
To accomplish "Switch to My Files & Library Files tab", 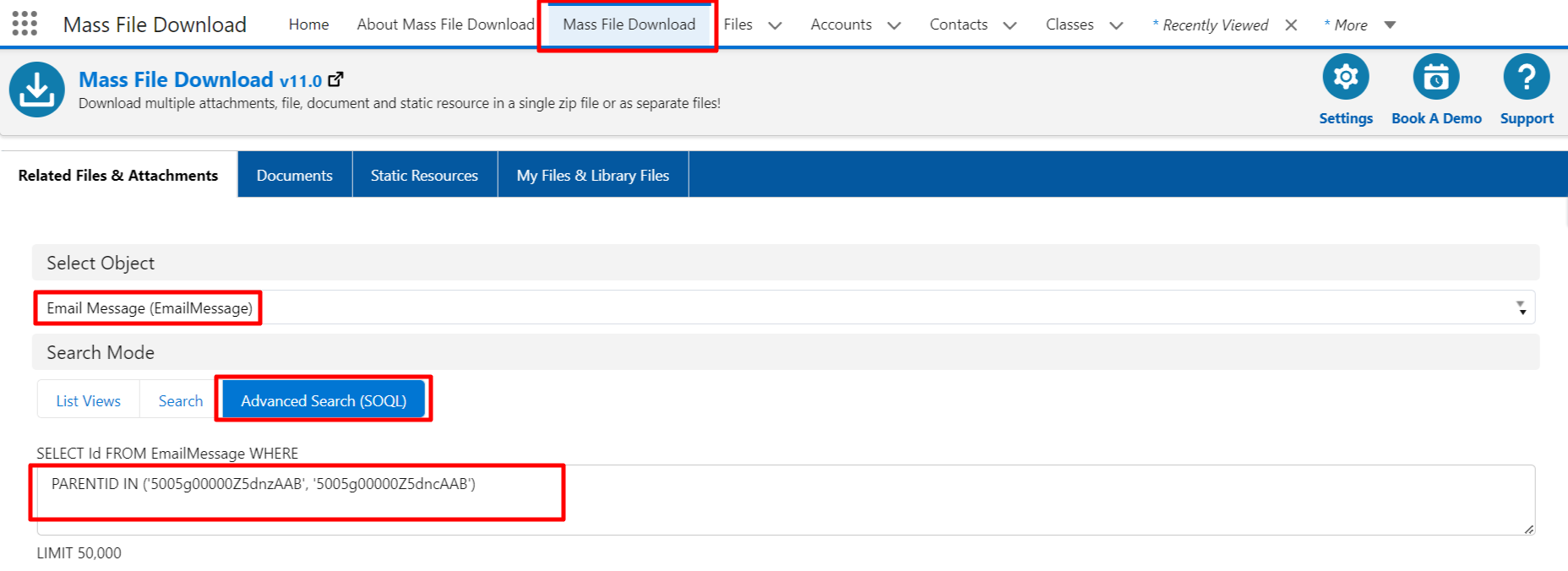I will (x=593, y=175).
